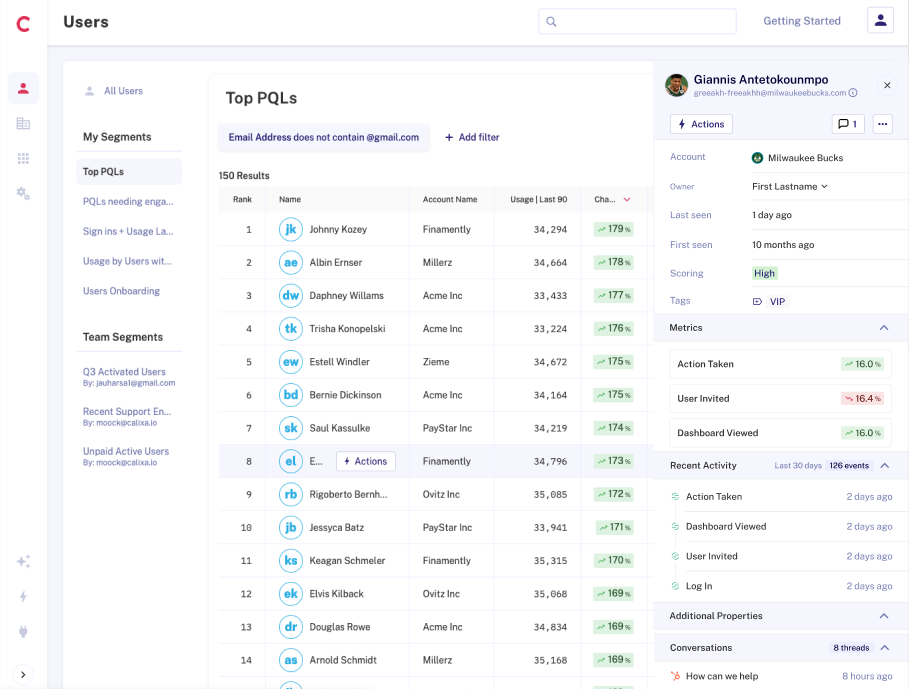Open the Accounts building icon in sidebar
This screenshot has width=909, height=689.
23,123
